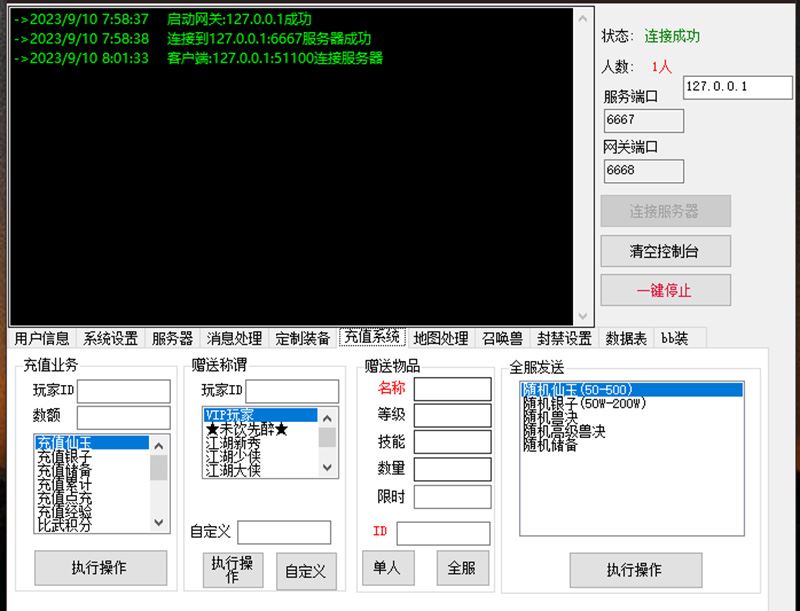Choose 江湖新秀 from the title list

click(234, 443)
